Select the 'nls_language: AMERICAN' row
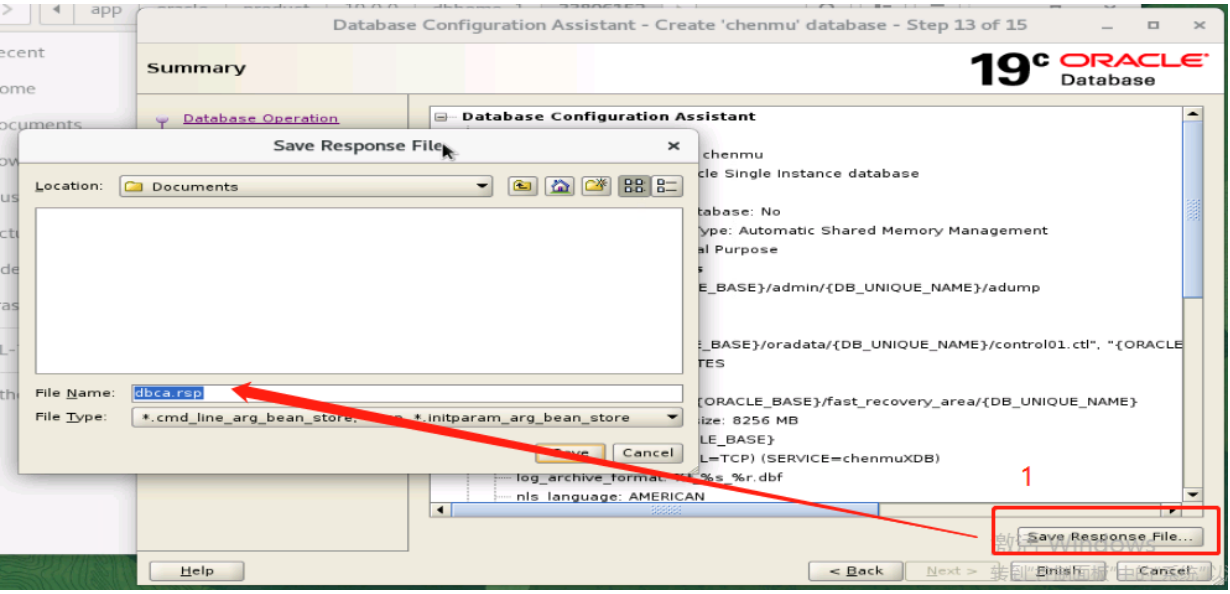This screenshot has height=594, width=1230. (610, 496)
